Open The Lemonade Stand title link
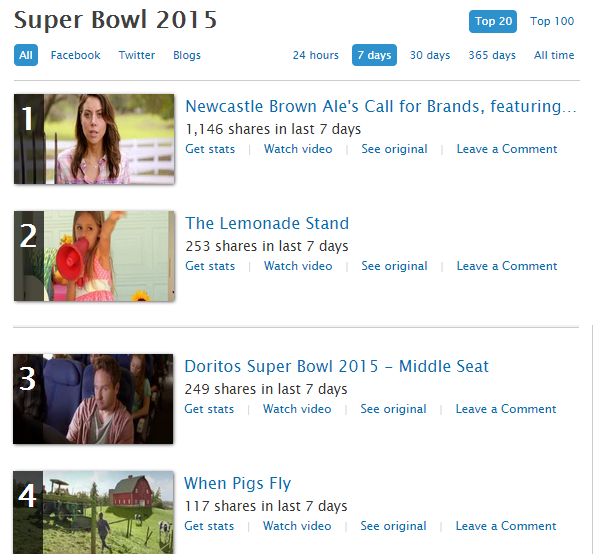Image resolution: width=593 pixels, height=554 pixels. 267,223
